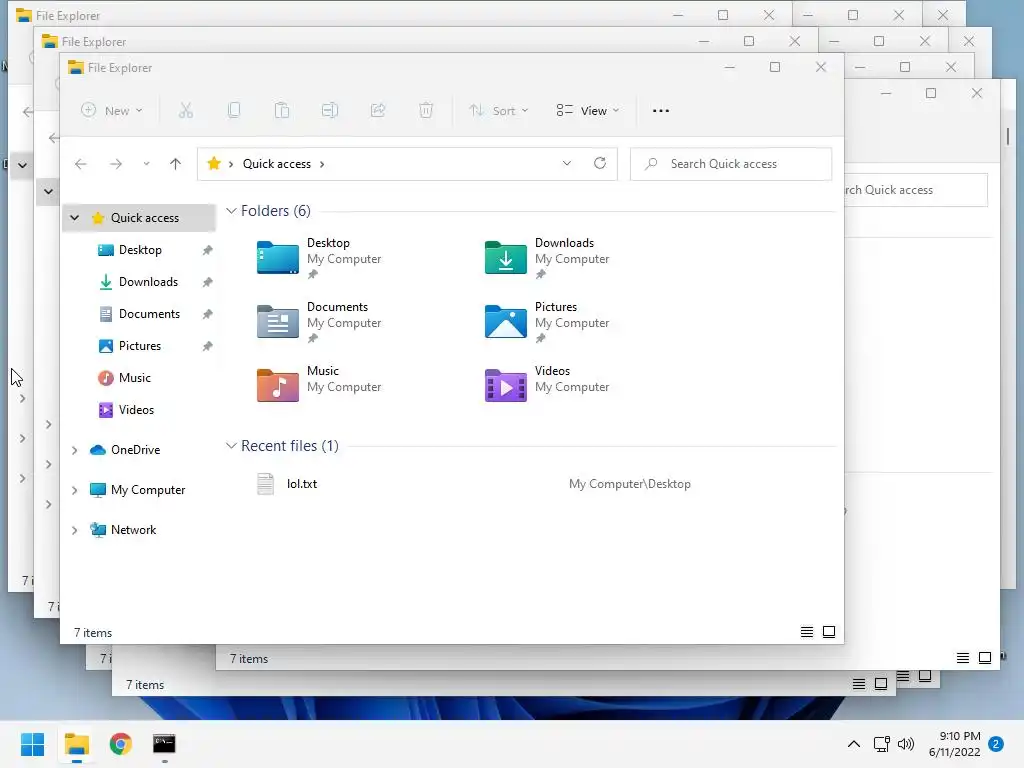
Task: Select Pictures in the navigation pane
Action: tap(140, 345)
